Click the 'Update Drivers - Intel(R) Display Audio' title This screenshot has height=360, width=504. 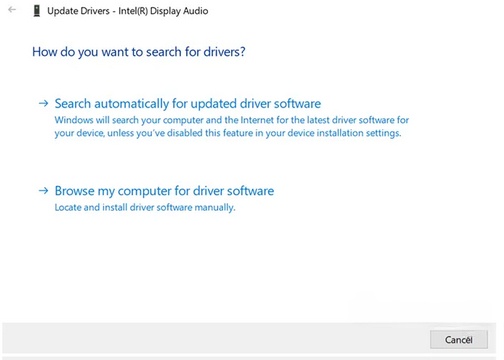tap(128, 11)
